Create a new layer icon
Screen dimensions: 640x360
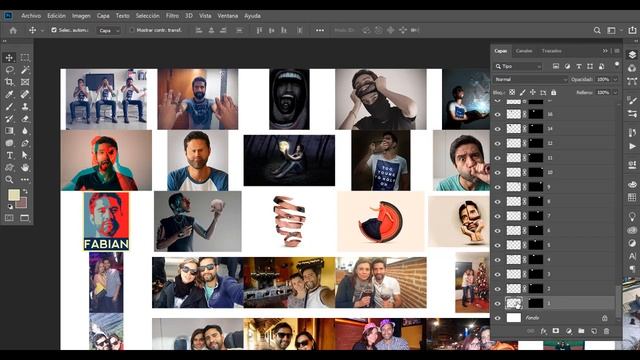(x=594, y=331)
